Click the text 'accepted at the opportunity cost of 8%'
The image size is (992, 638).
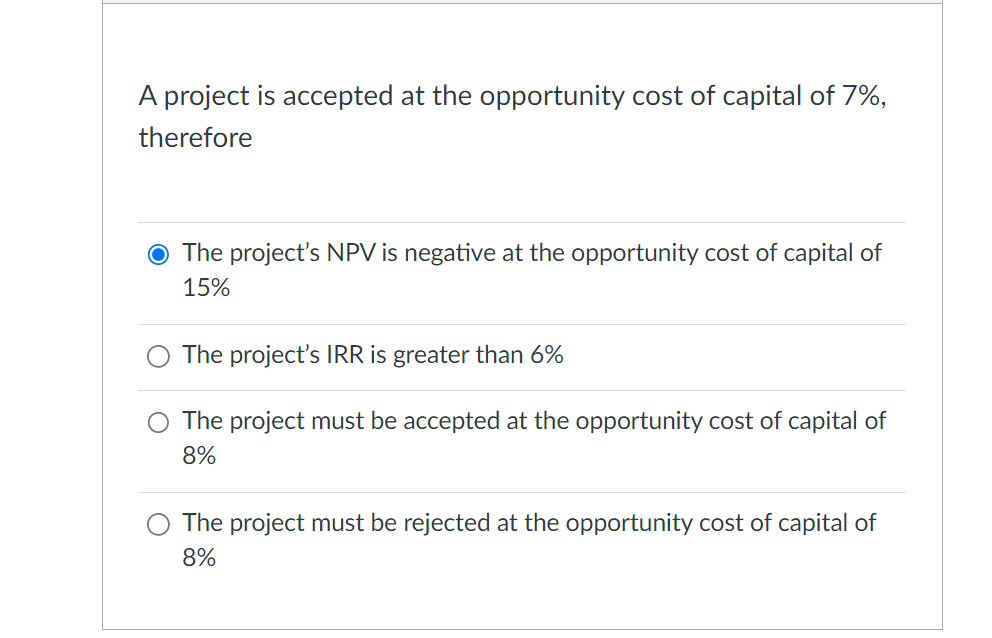(x=532, y=421)
